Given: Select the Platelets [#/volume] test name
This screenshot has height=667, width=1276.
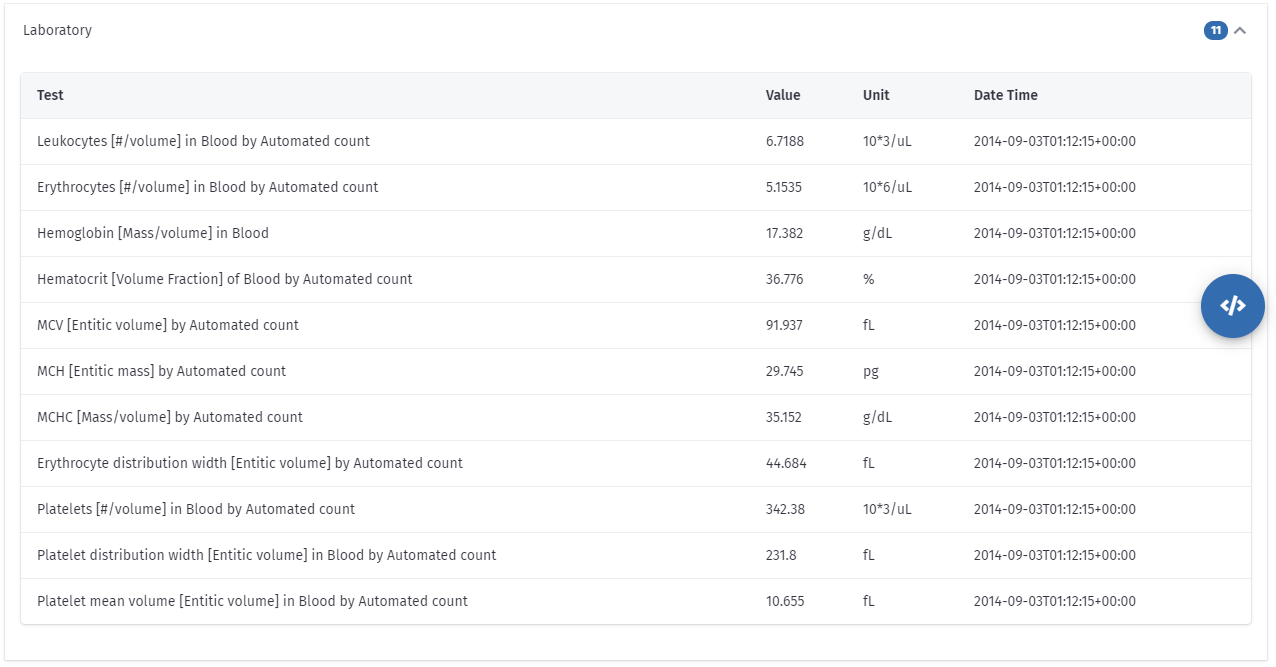Looking at the screenshot, I should click(196, 509).
